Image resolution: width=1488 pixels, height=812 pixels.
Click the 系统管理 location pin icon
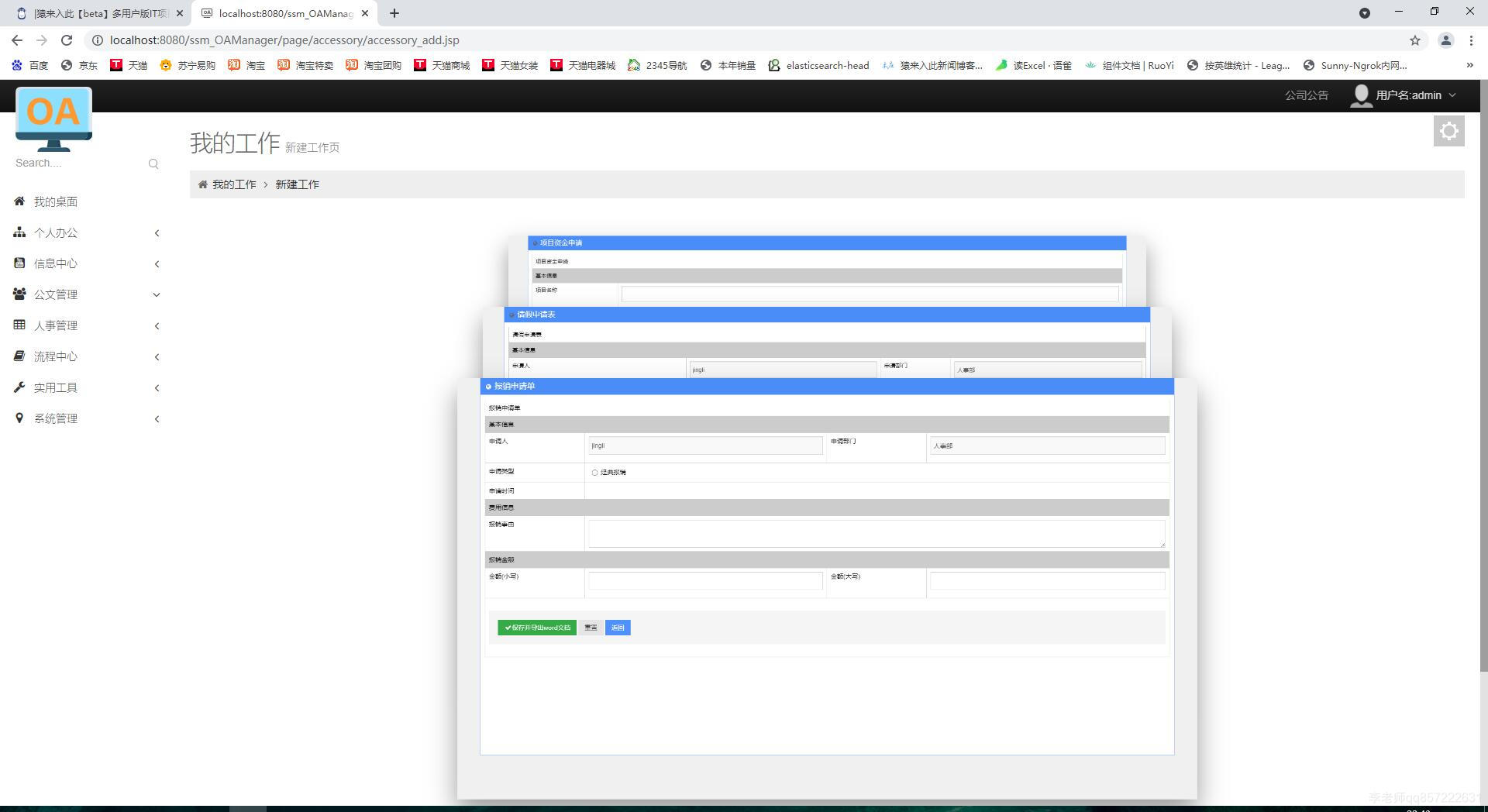coord(19,418)
